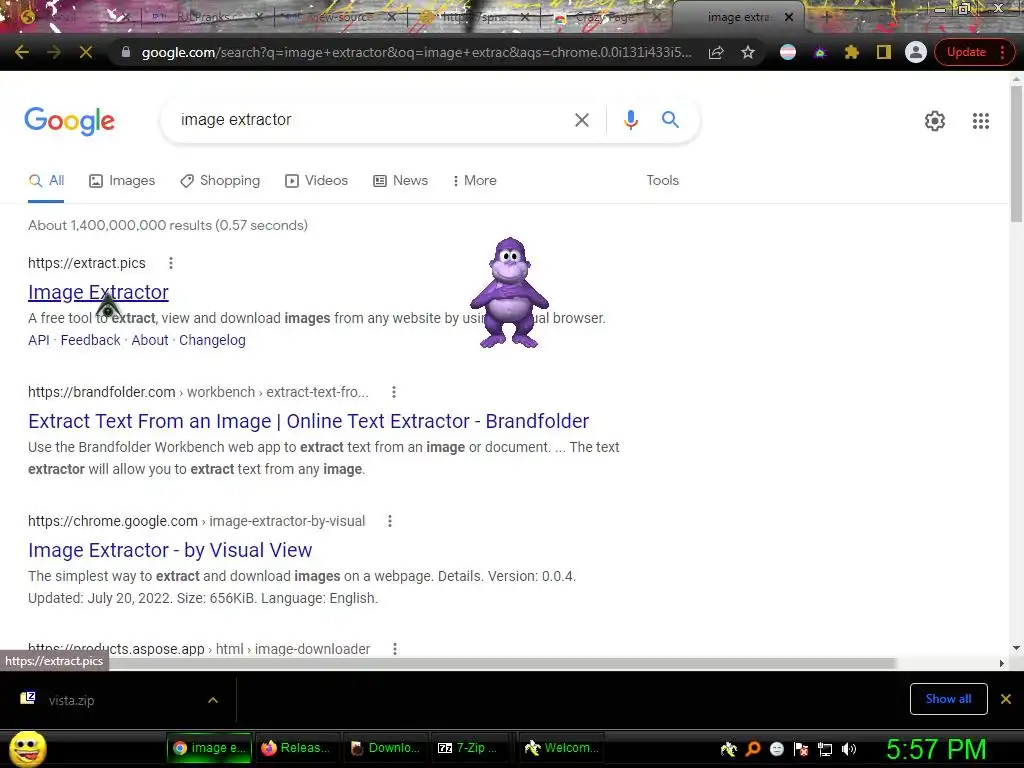Go back to the previous page
Viewport: 1024px width, 768px height.
pos(22,52)
